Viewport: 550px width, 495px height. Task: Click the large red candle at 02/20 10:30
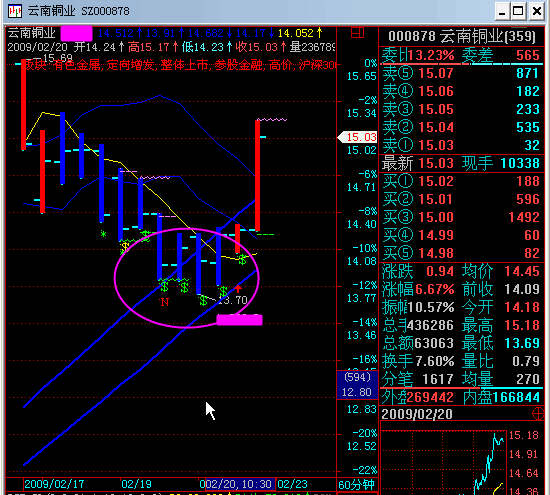[x=257, y=175]
